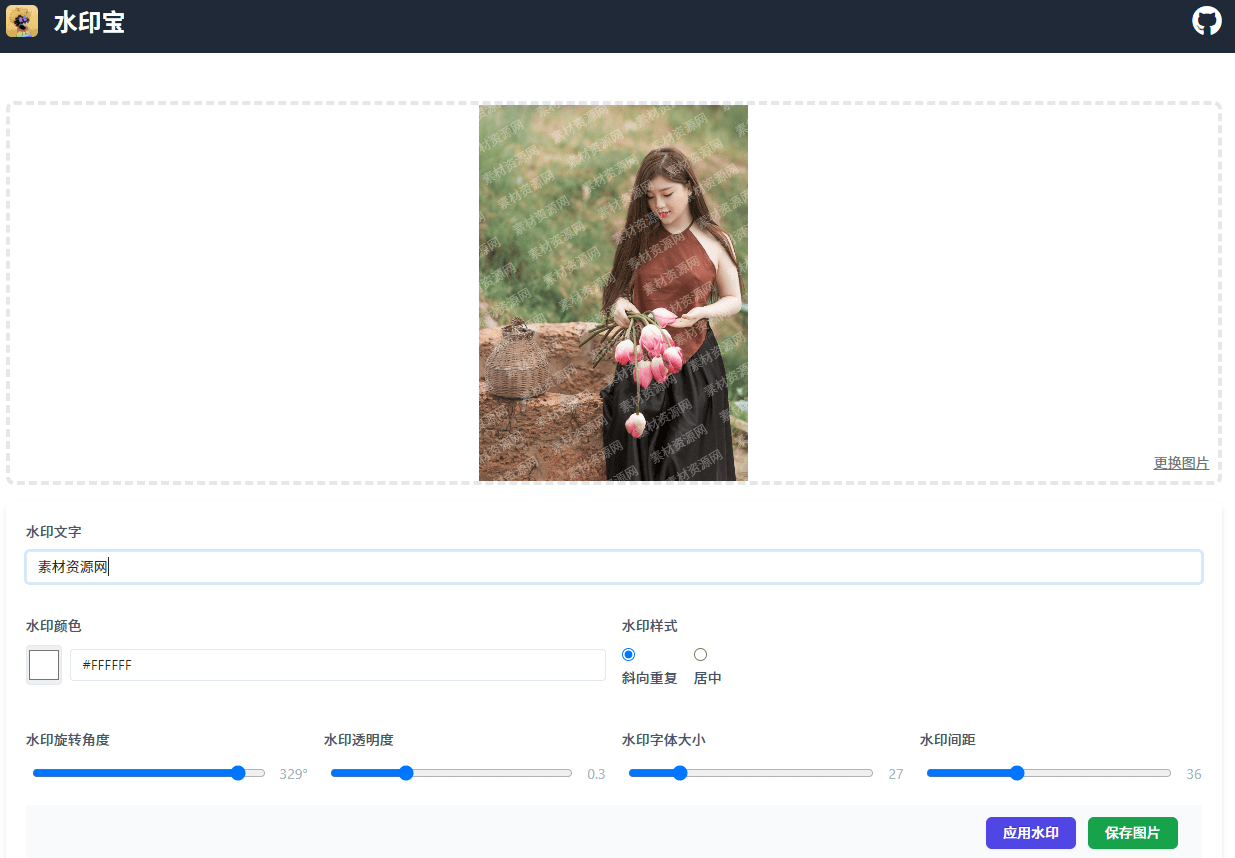Image resolution: width=1235 pixels, height=858 pixels.
Task: Focus the 水印文字 text input field
Action: pos(613,567)
